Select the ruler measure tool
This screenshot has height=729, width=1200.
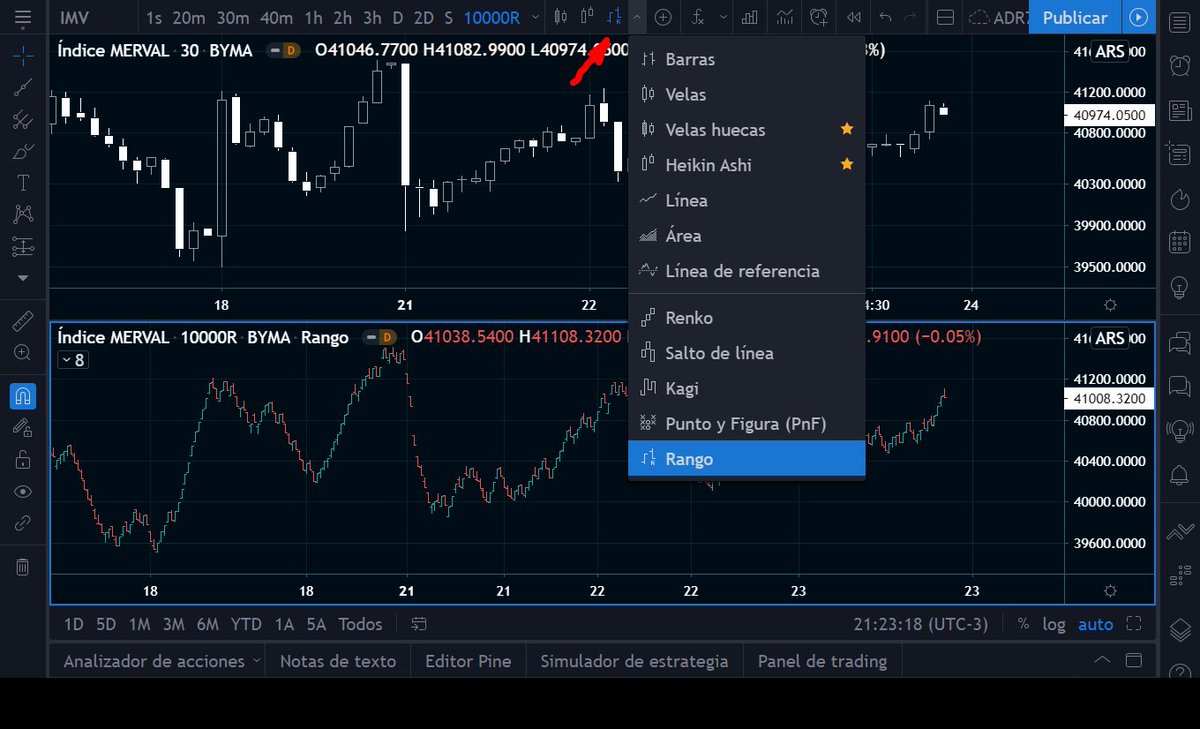(x=22, y=321)
